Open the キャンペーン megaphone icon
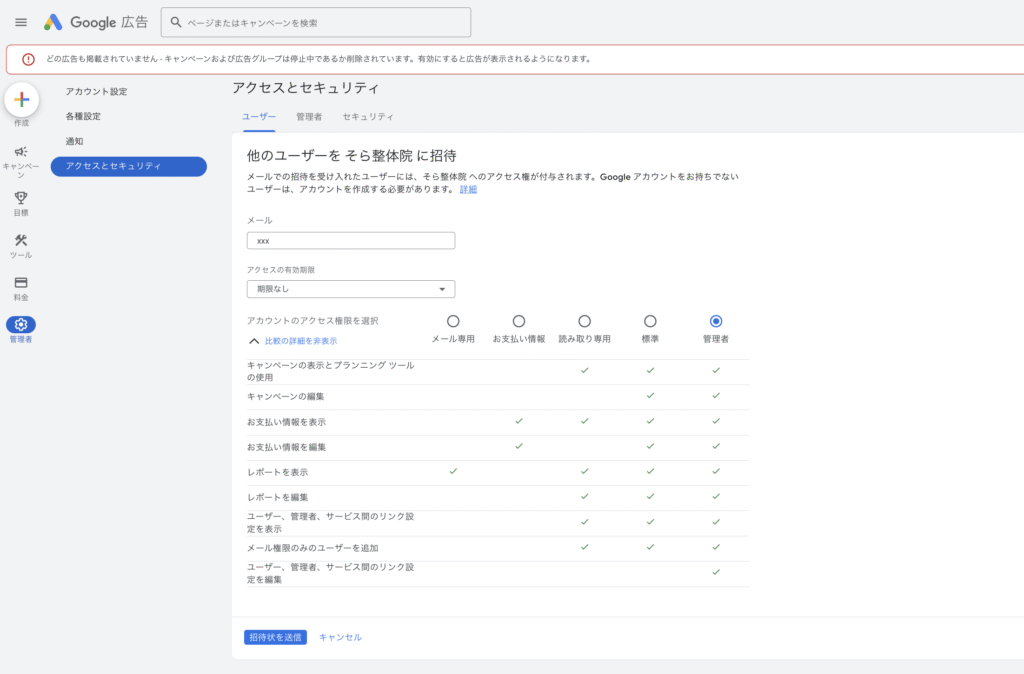The width and height of the screenshot is (1024, 674). 21,151
